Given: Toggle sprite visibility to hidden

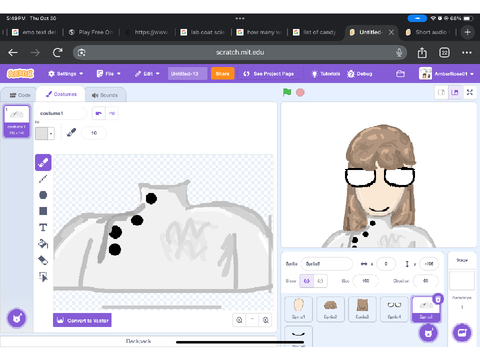Looking at the screenshot, I should pos(320,281).
